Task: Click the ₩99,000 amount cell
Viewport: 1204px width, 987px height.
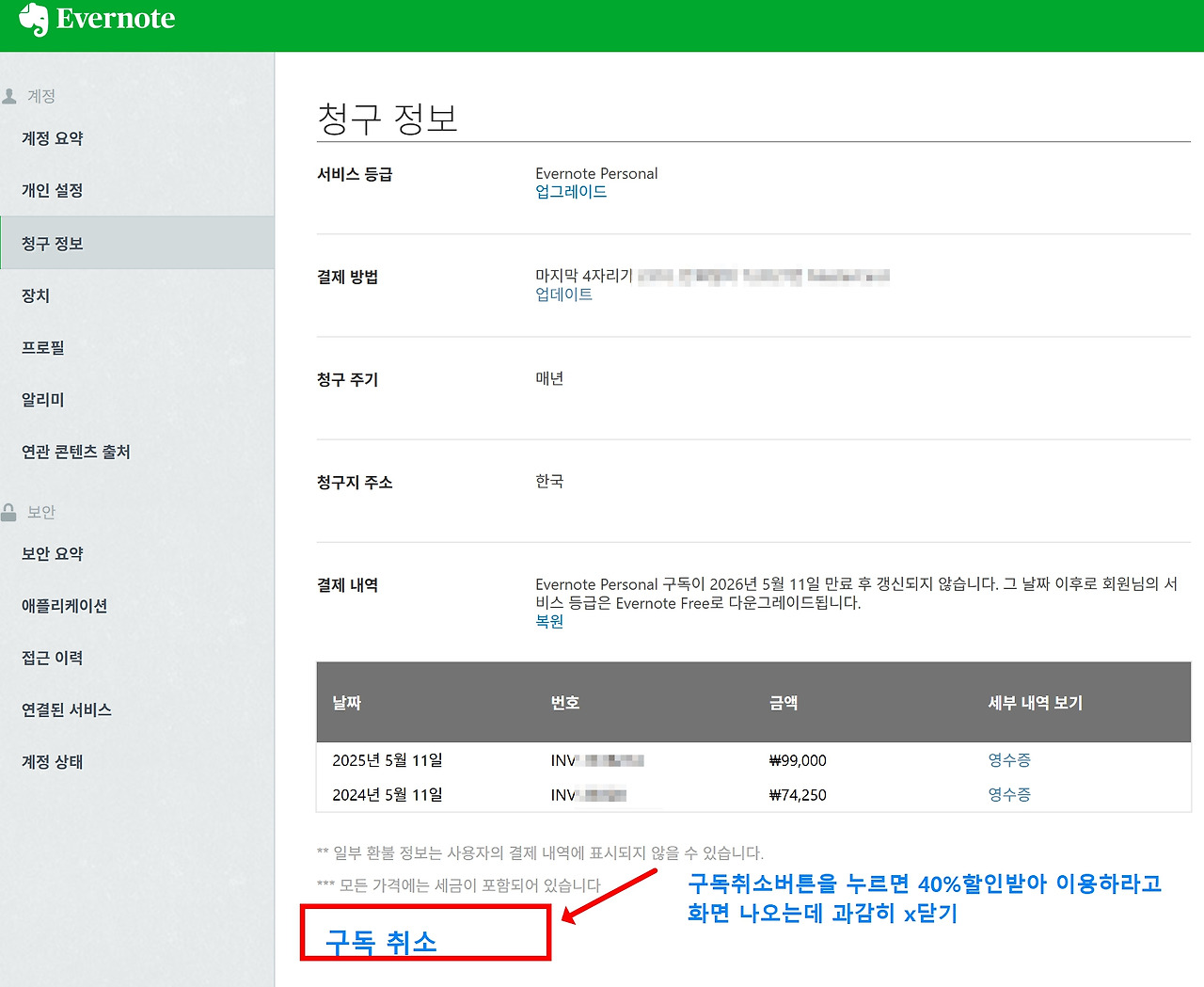Action: click(798, 760)
